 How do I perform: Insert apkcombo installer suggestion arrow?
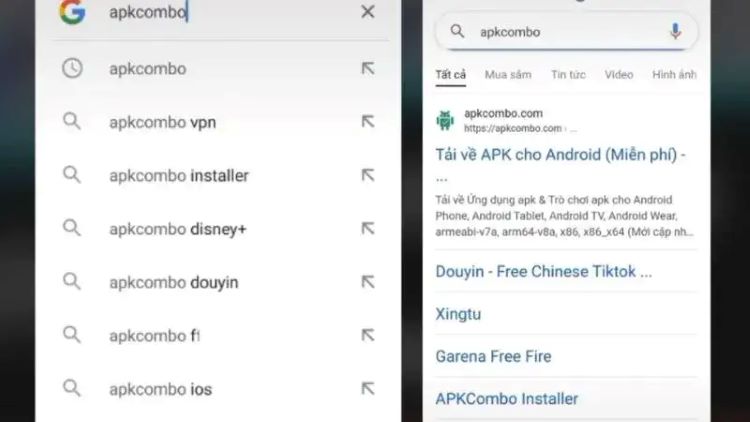(x=367, y=175)
